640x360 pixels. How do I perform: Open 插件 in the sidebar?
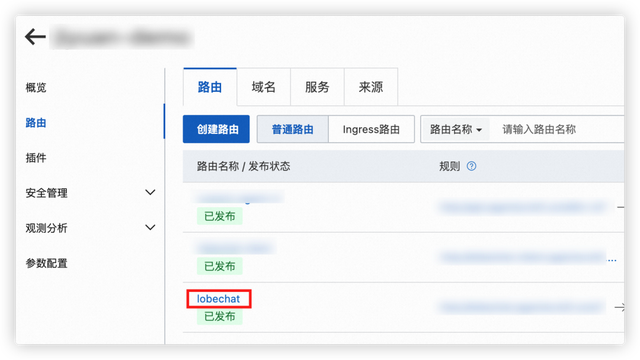coord(36,158)
